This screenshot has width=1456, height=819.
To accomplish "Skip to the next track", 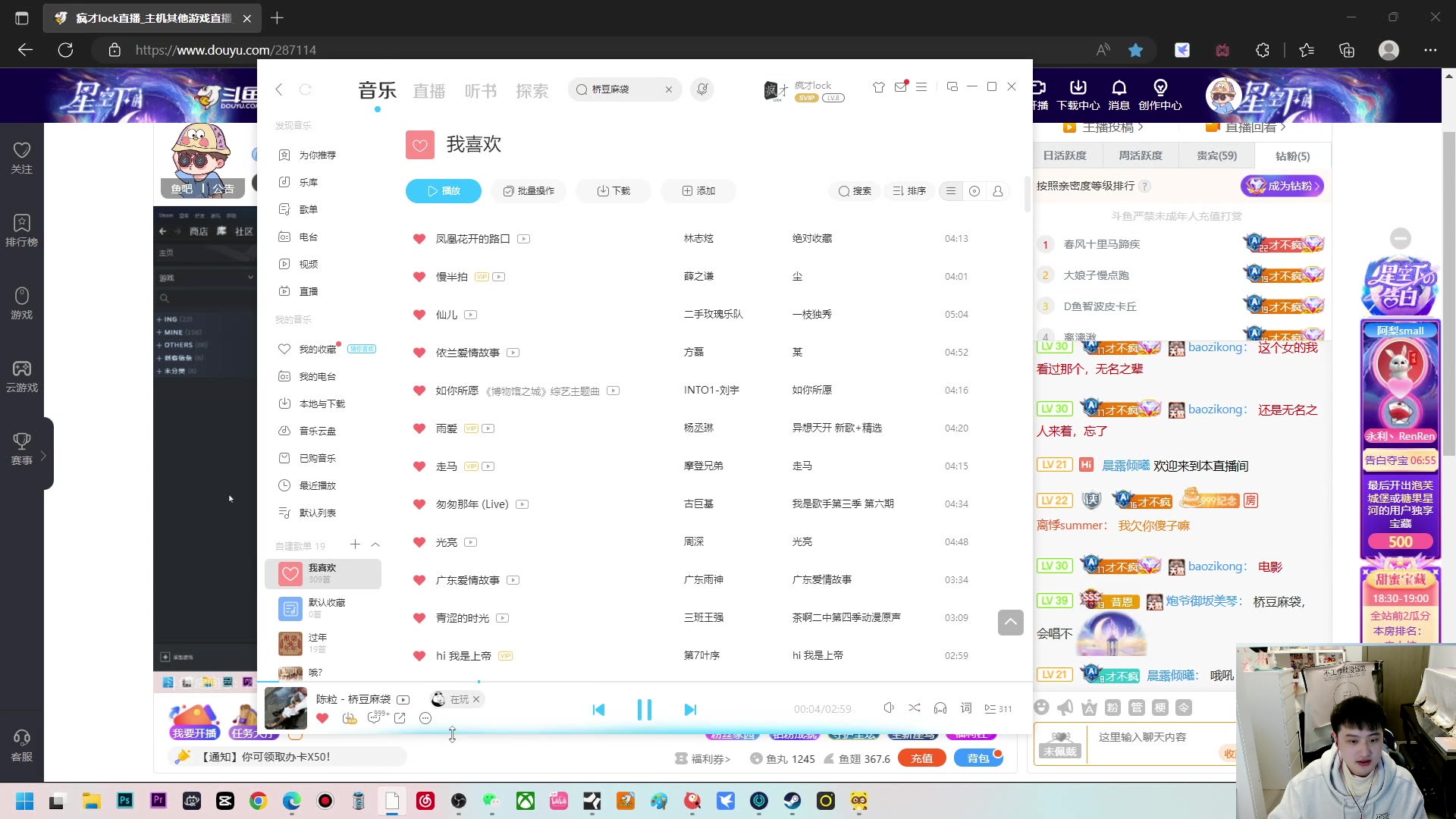I will [690, 709].
